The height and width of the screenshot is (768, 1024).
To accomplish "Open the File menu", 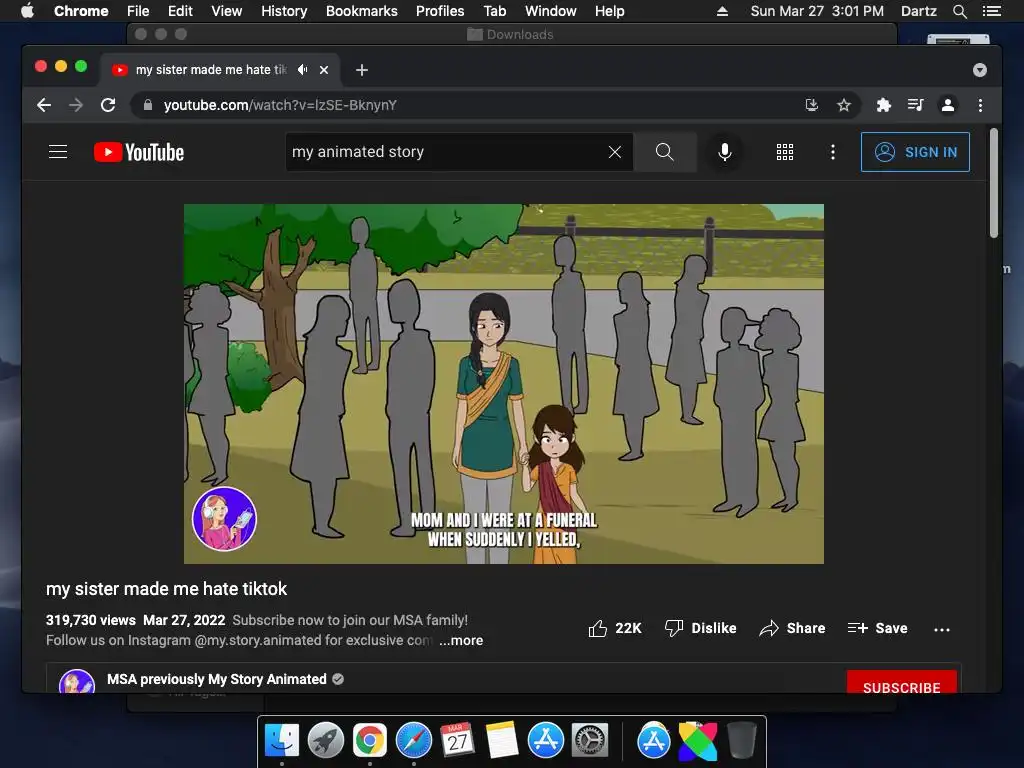I will (x=138, y=11).
